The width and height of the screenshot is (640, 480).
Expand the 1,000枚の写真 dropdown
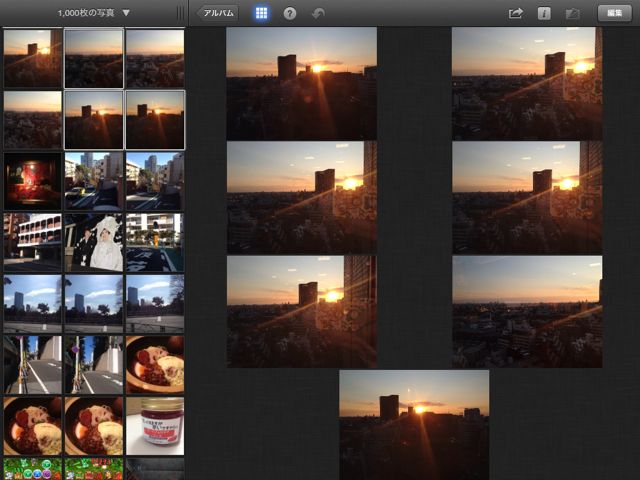93,13
